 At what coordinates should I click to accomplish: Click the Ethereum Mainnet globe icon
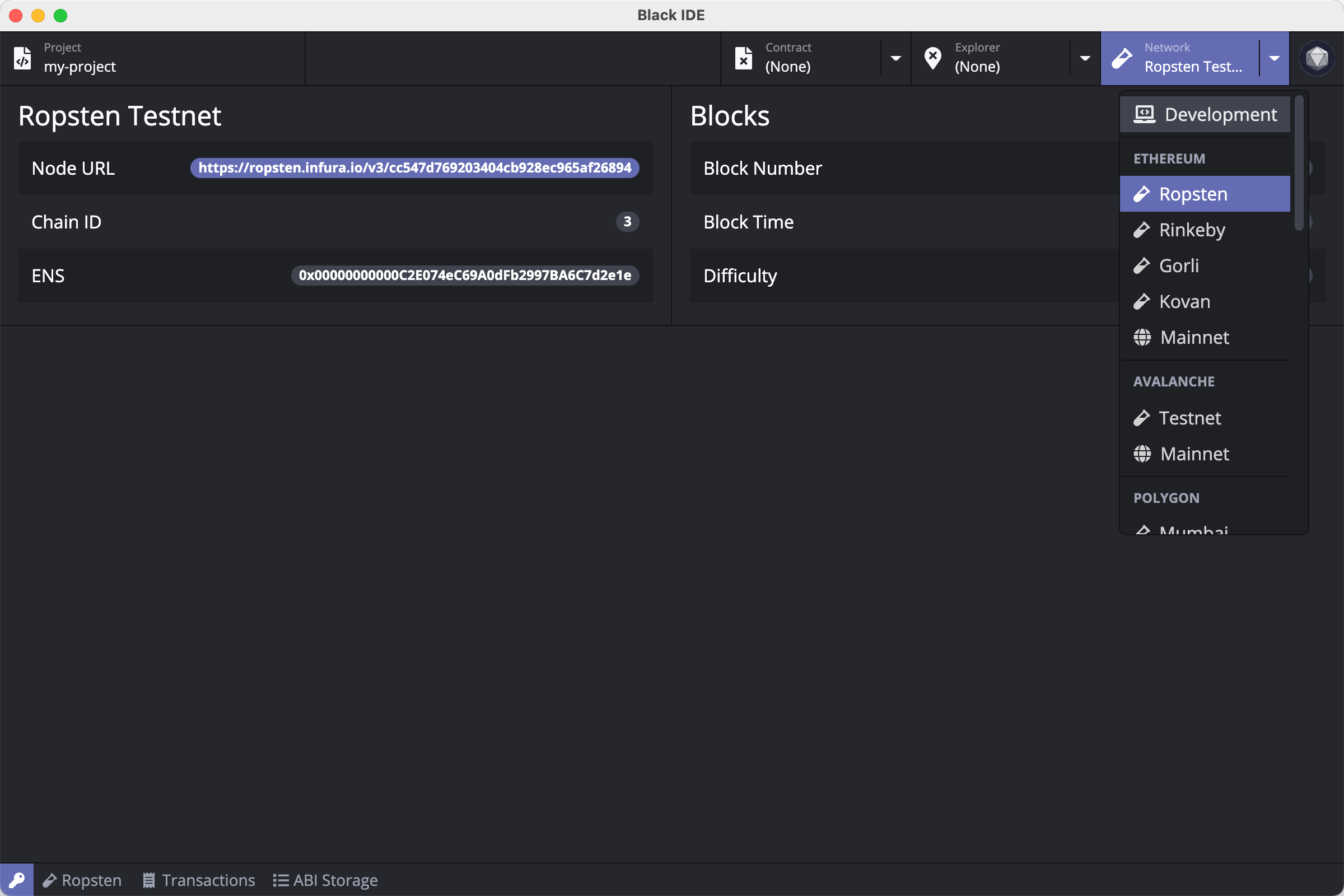tap(1142, 338)
